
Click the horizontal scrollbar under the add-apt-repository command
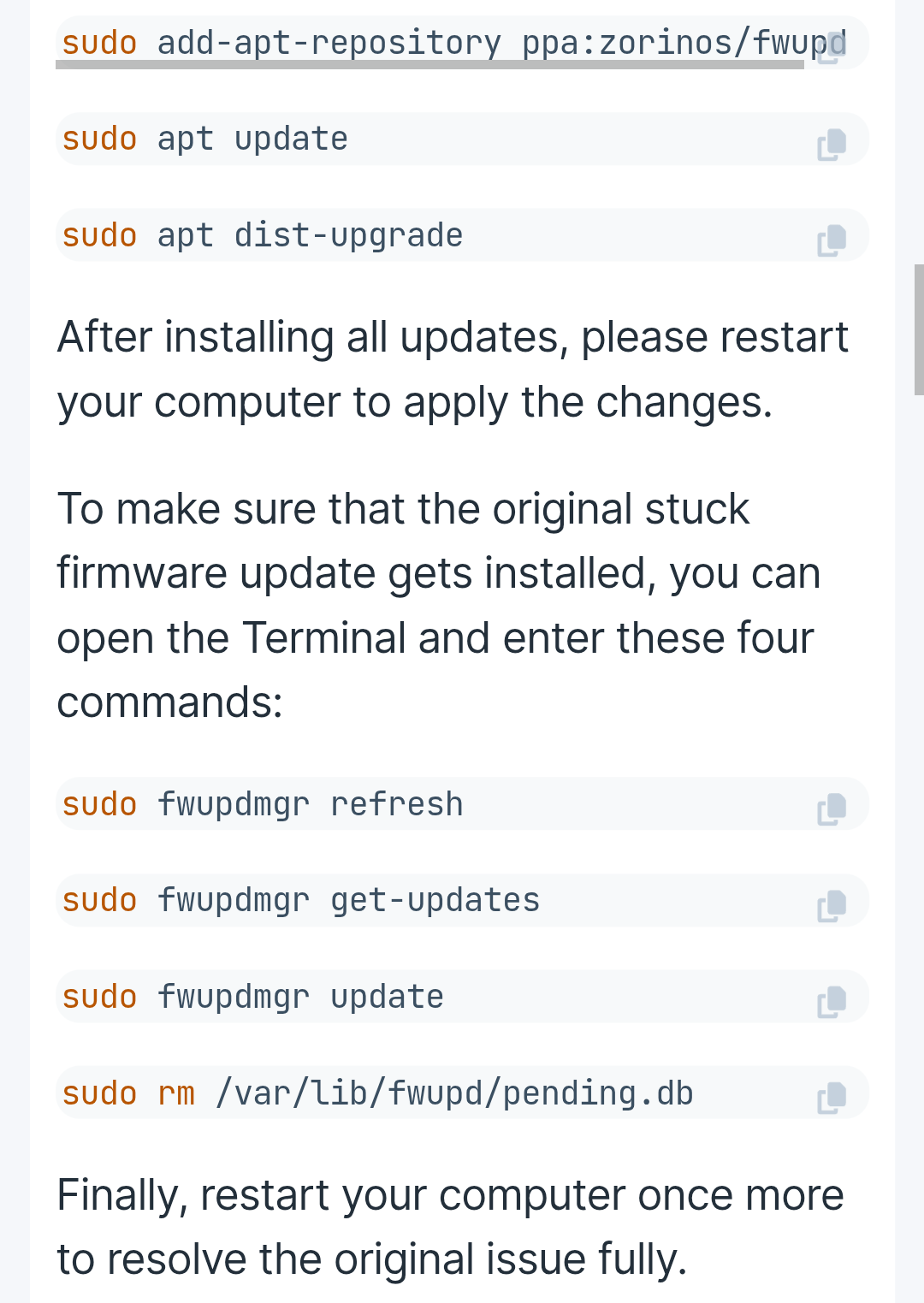429,64
